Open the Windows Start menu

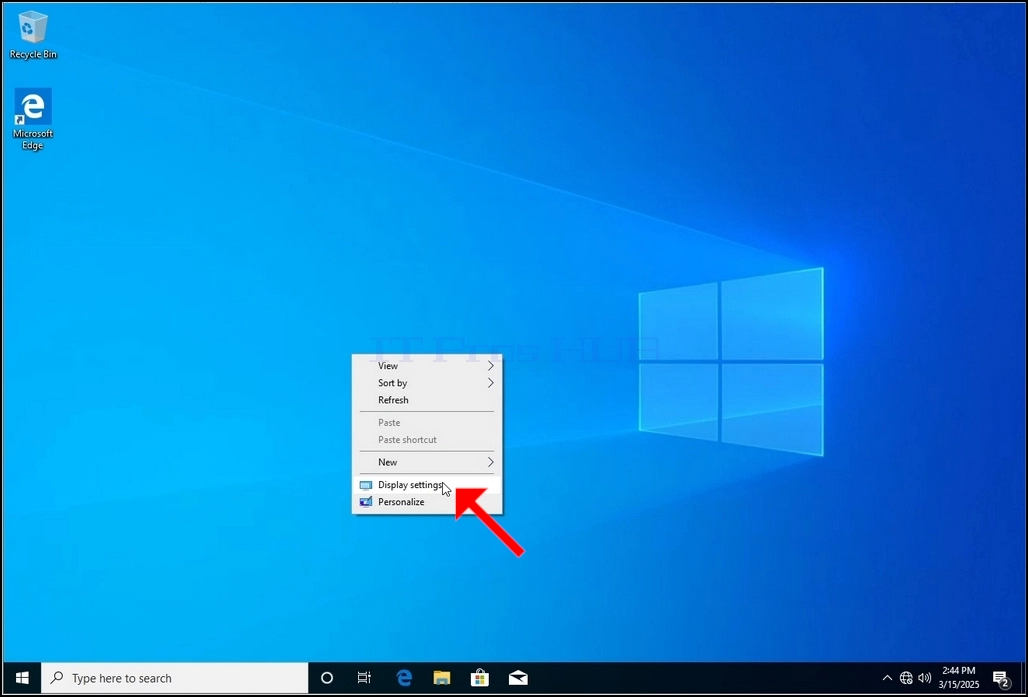pyautogui.click(x=22, y=677)
